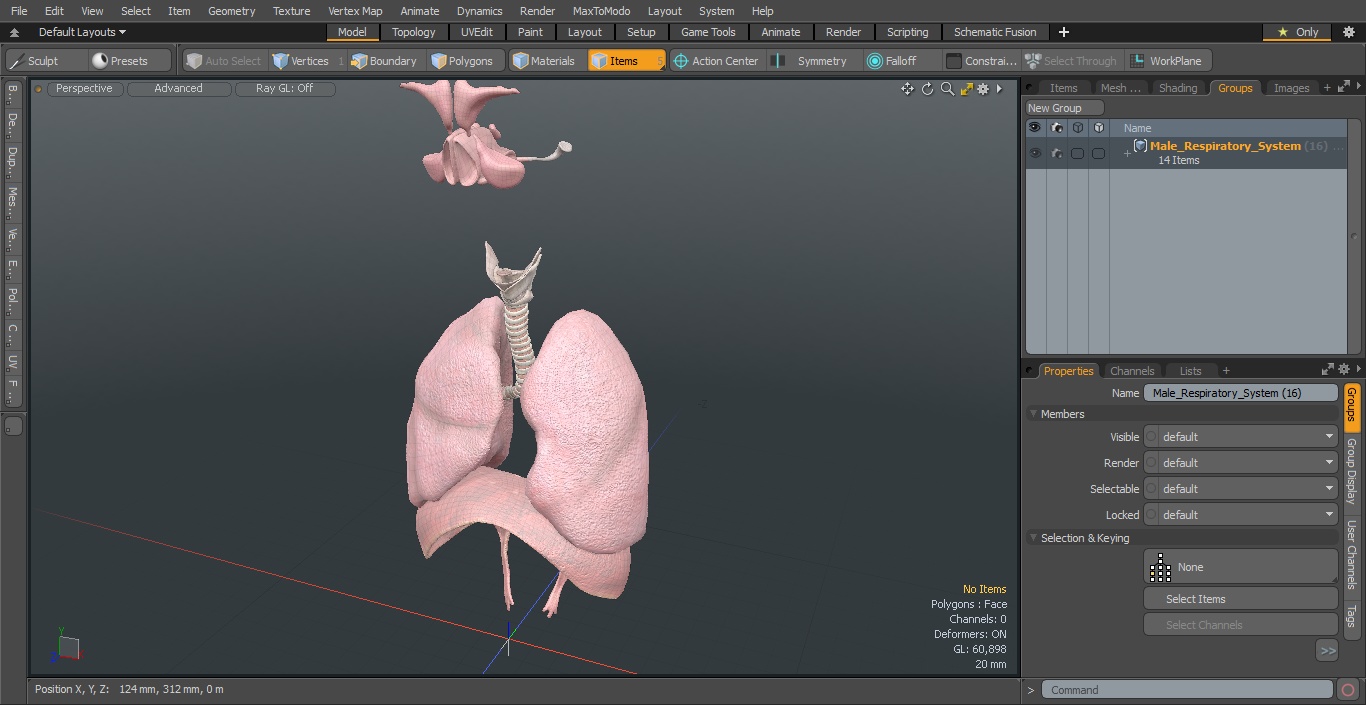
Task: Open the WorkPlane options
Action: tap(1167, 61)
